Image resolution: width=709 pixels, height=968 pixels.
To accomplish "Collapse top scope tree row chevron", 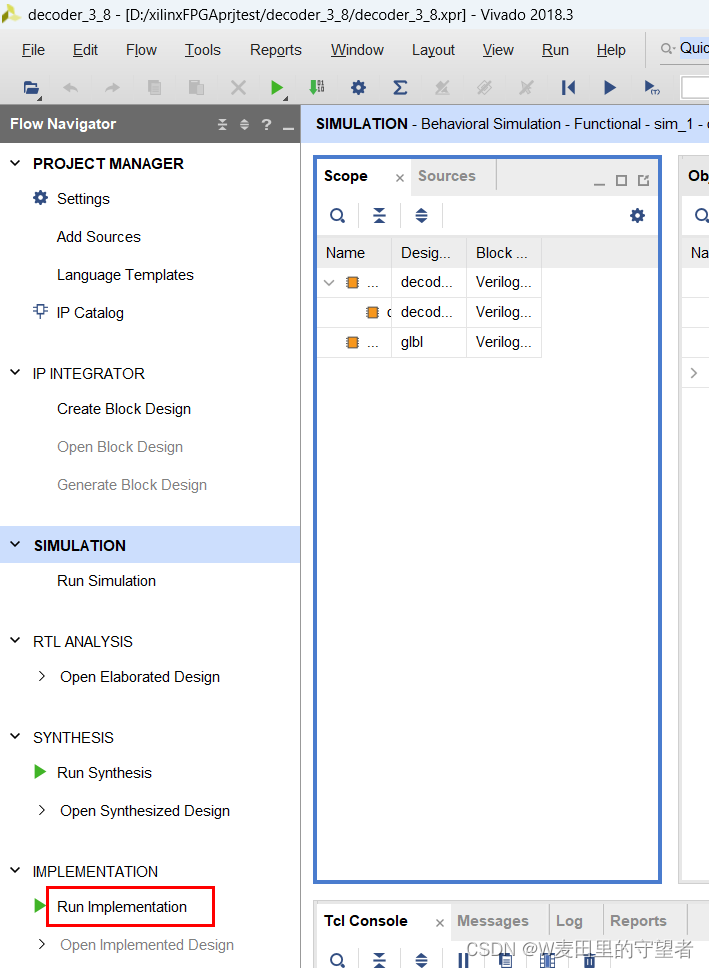I will click(x=329, y=283).
